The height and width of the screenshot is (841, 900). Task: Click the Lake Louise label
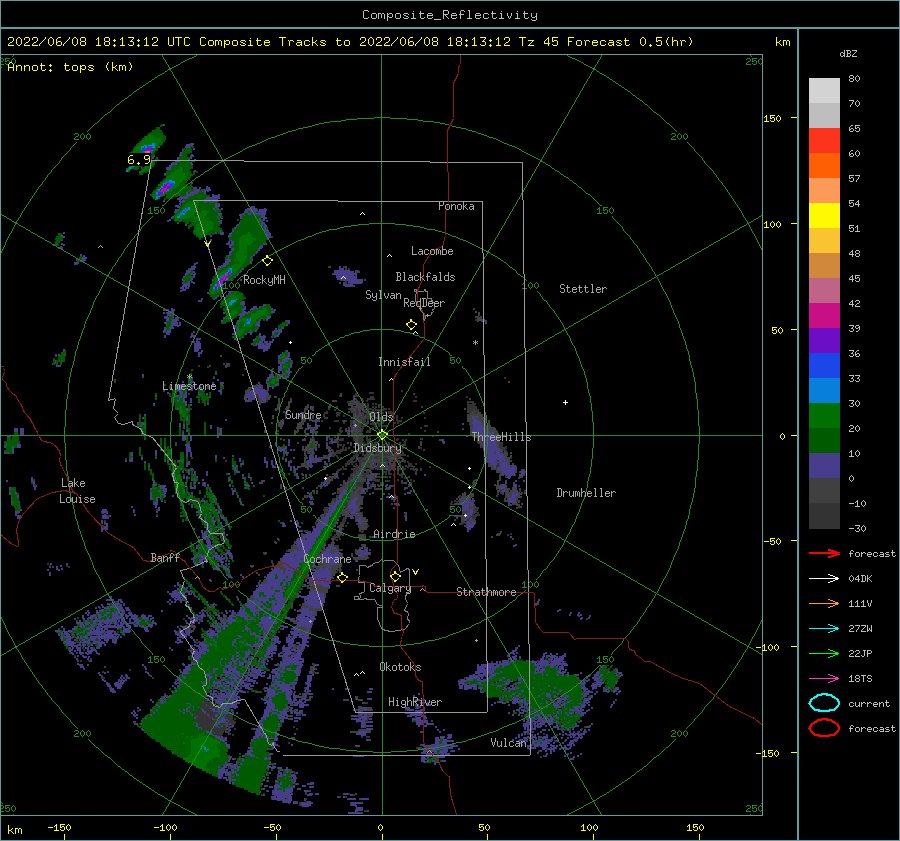pyautogui.click(x=77, y=491)
